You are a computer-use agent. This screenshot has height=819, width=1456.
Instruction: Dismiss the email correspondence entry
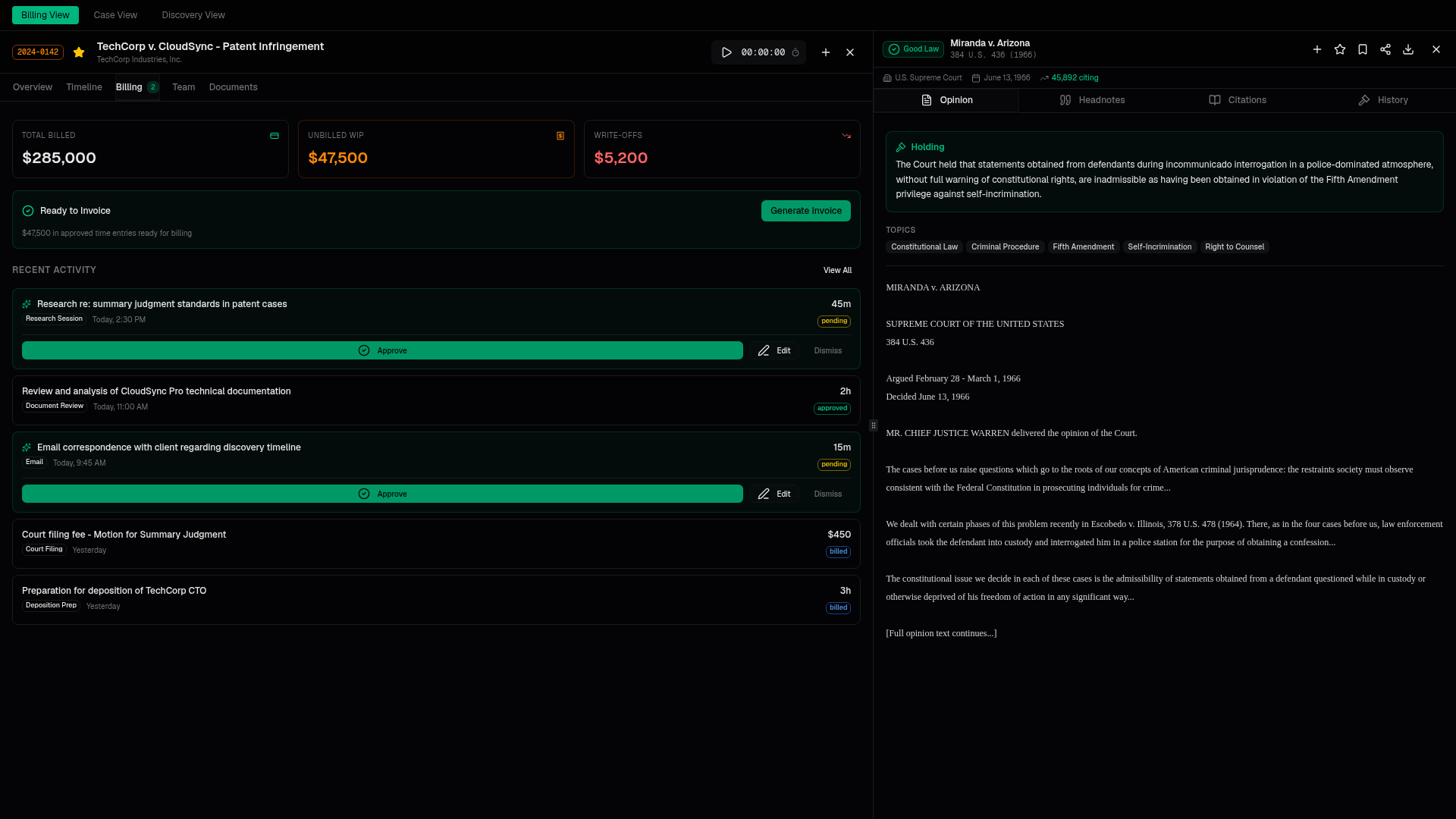[828, 494]
